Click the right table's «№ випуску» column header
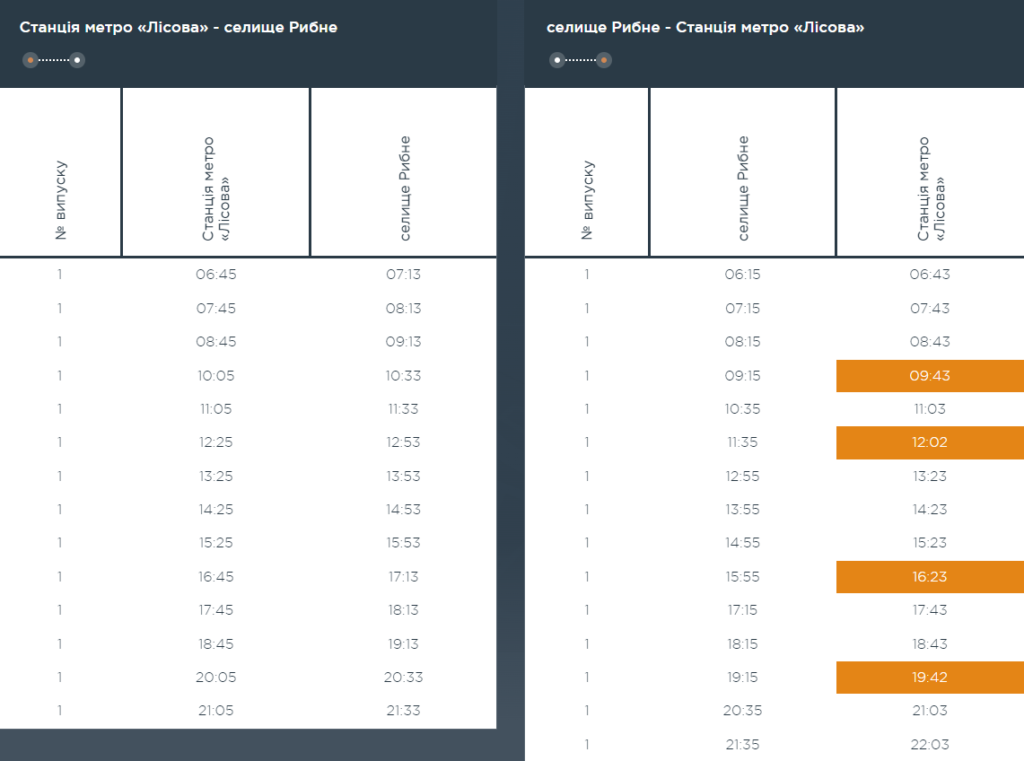 click(x=587, y=200)
